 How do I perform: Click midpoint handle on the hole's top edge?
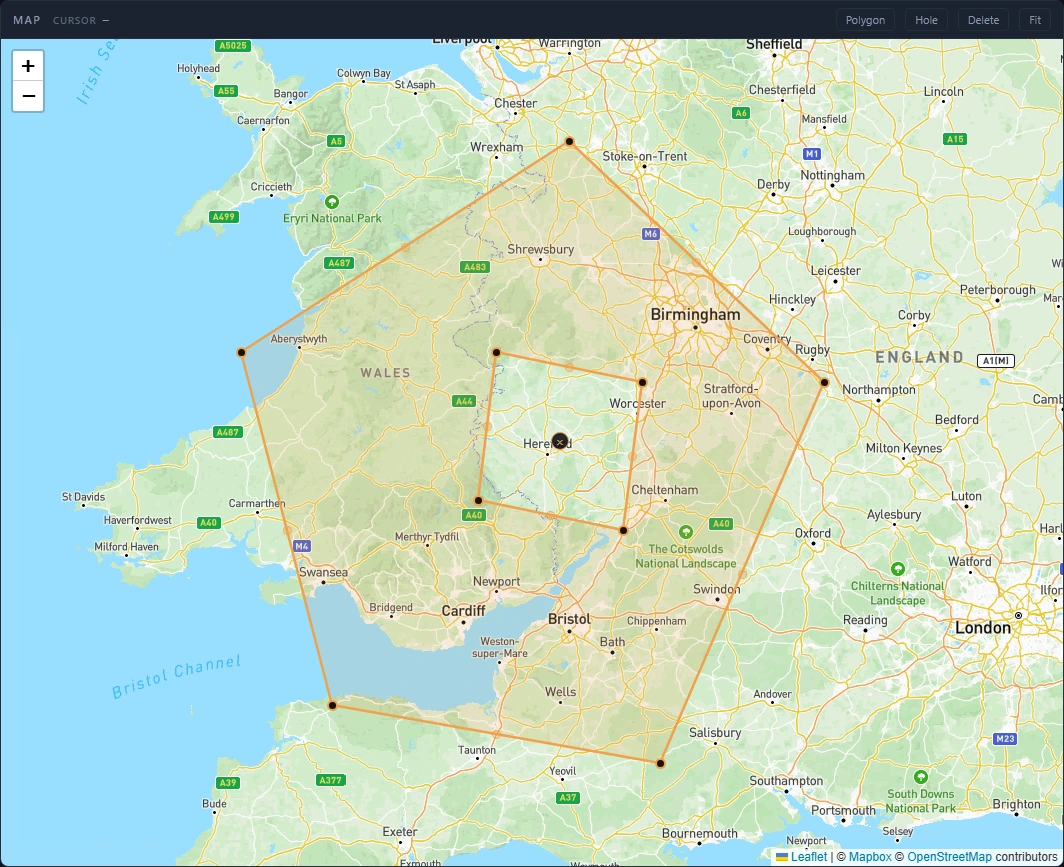click(x=569, y=368)
